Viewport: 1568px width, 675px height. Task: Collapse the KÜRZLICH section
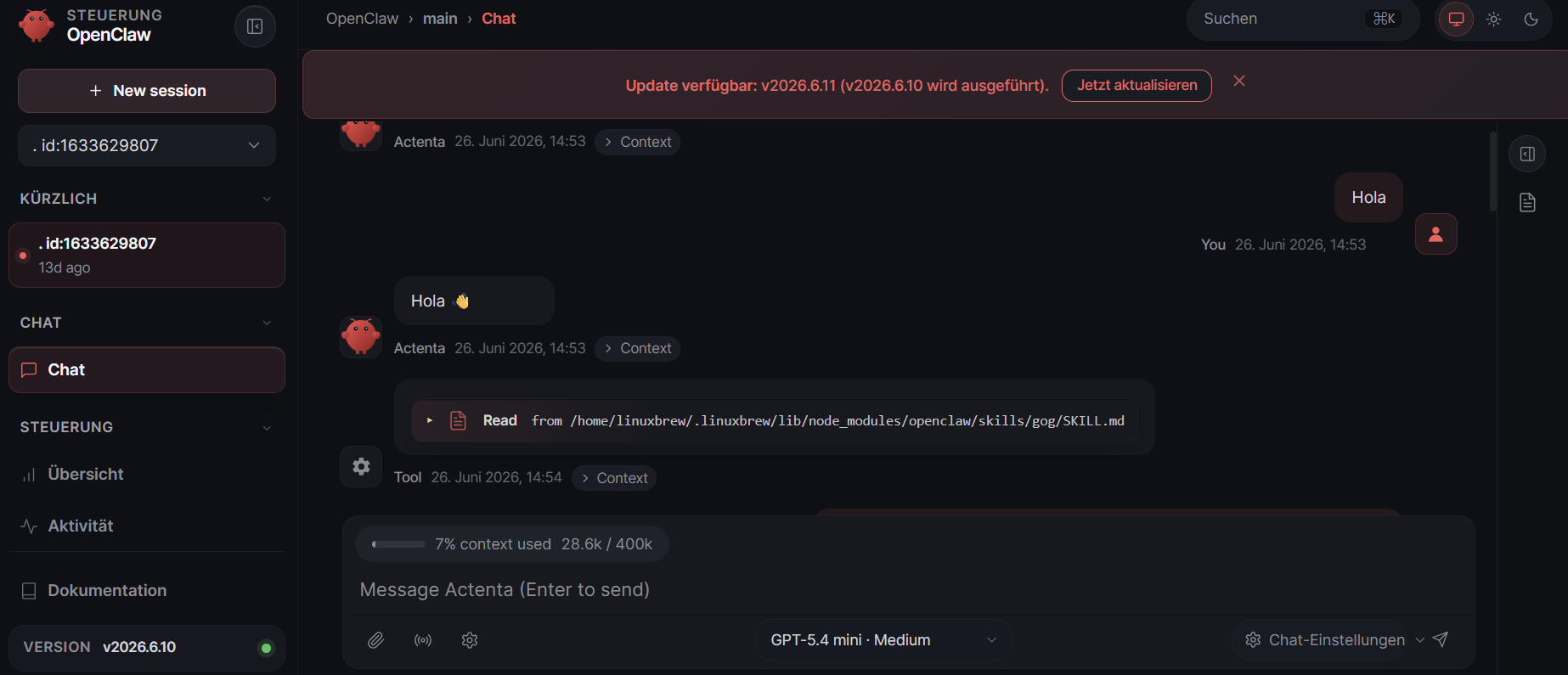267,199
